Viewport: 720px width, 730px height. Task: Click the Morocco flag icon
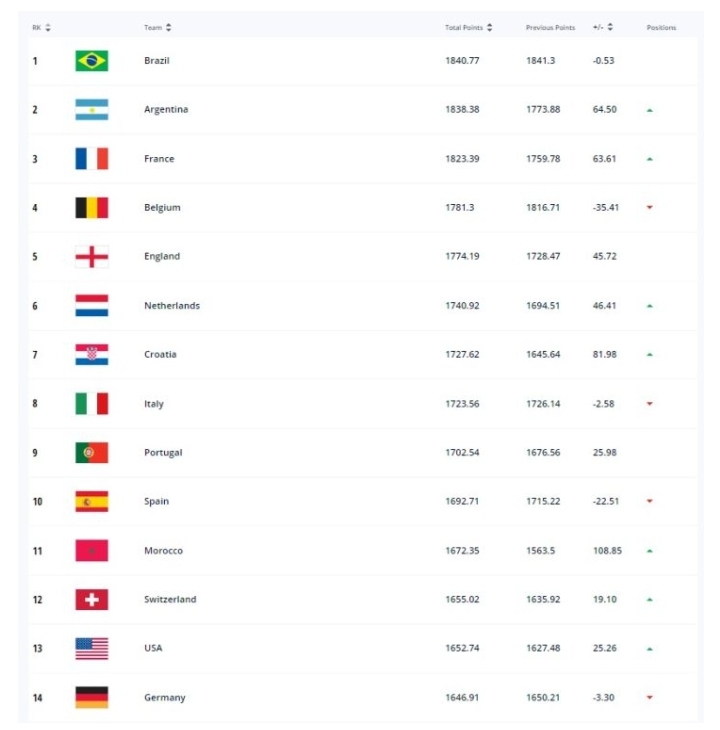pyautogui.click(x=92, y=551)
